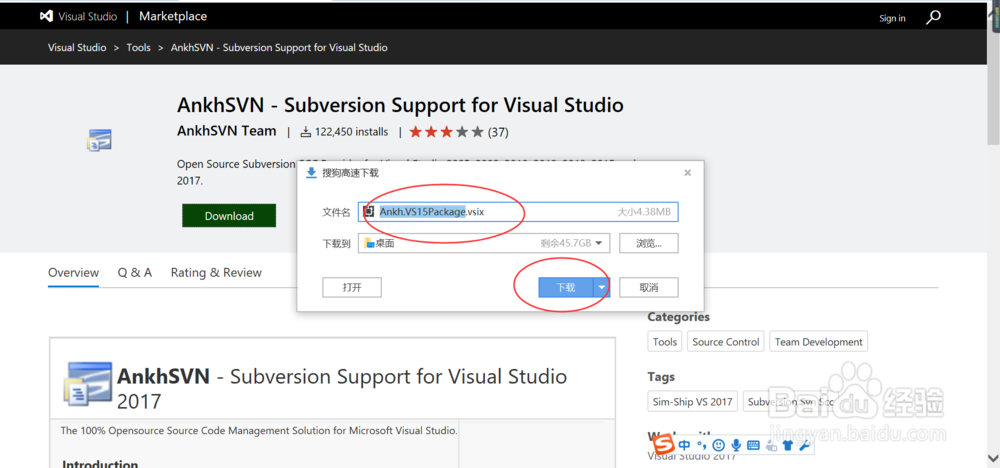Click the five-star rating display
Viewport: 1000px width, 468px height.
pos(446,132)
